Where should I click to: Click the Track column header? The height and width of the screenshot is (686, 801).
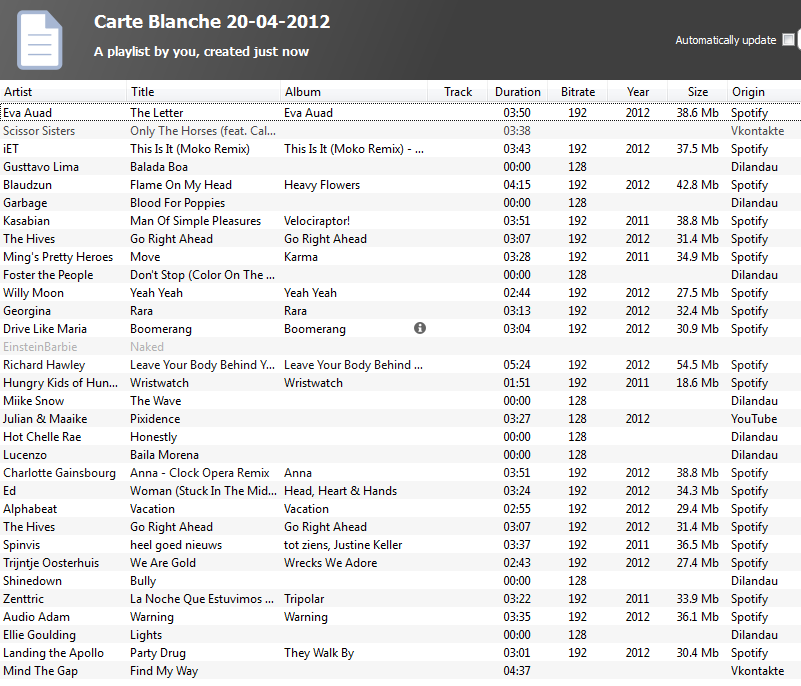click(458, 92)
